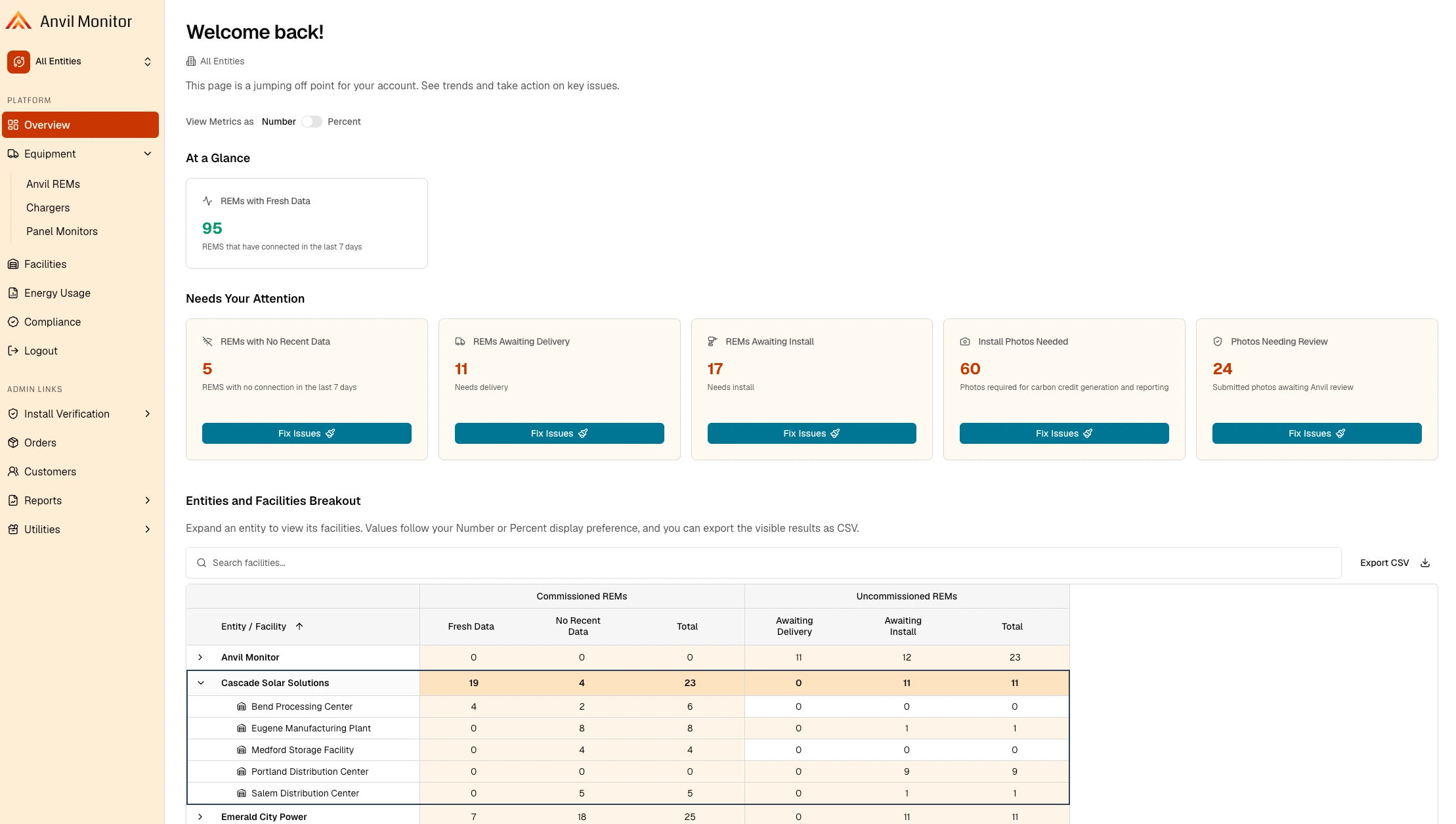Export the table as CSV
Screen dimensions: 1456x824
1395,563
